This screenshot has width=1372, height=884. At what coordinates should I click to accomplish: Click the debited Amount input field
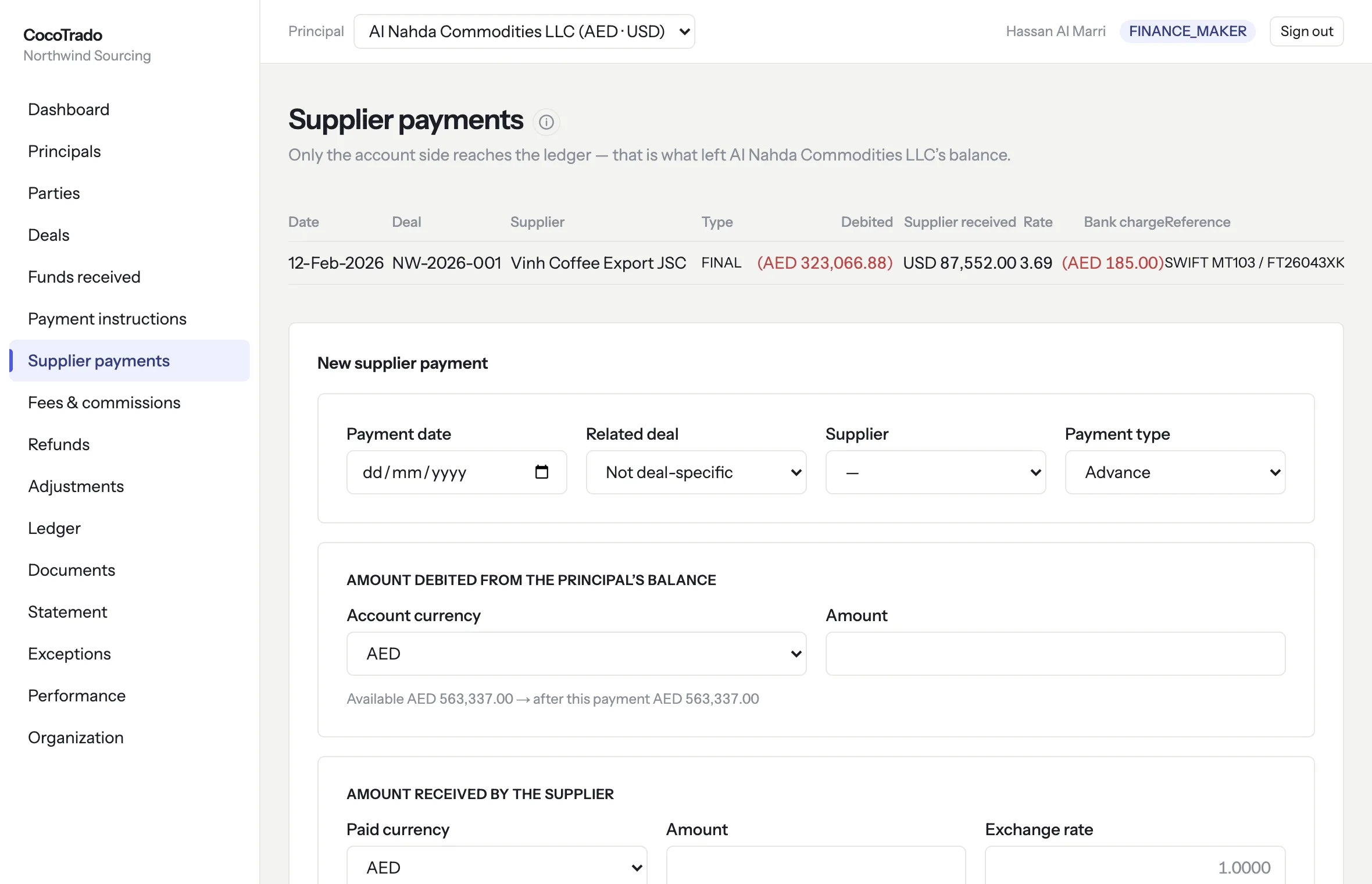tap(1055, 654)
